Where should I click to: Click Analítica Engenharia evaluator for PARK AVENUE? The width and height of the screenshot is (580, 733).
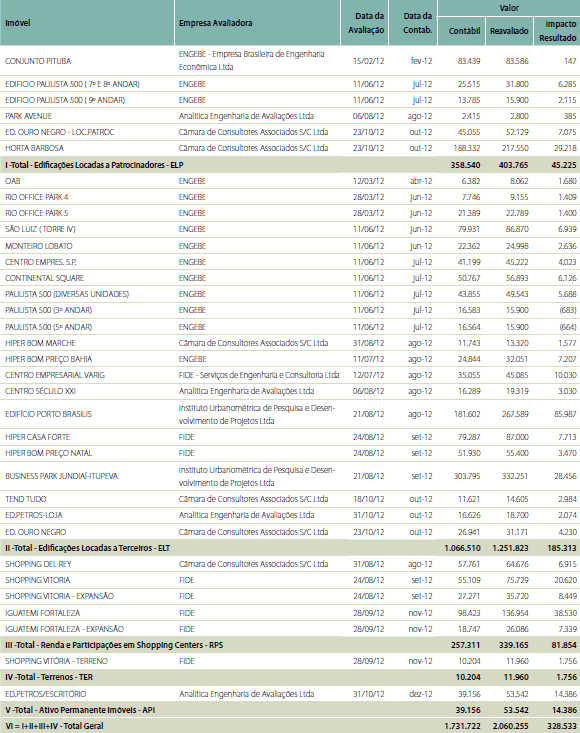[x=246, y=116]
